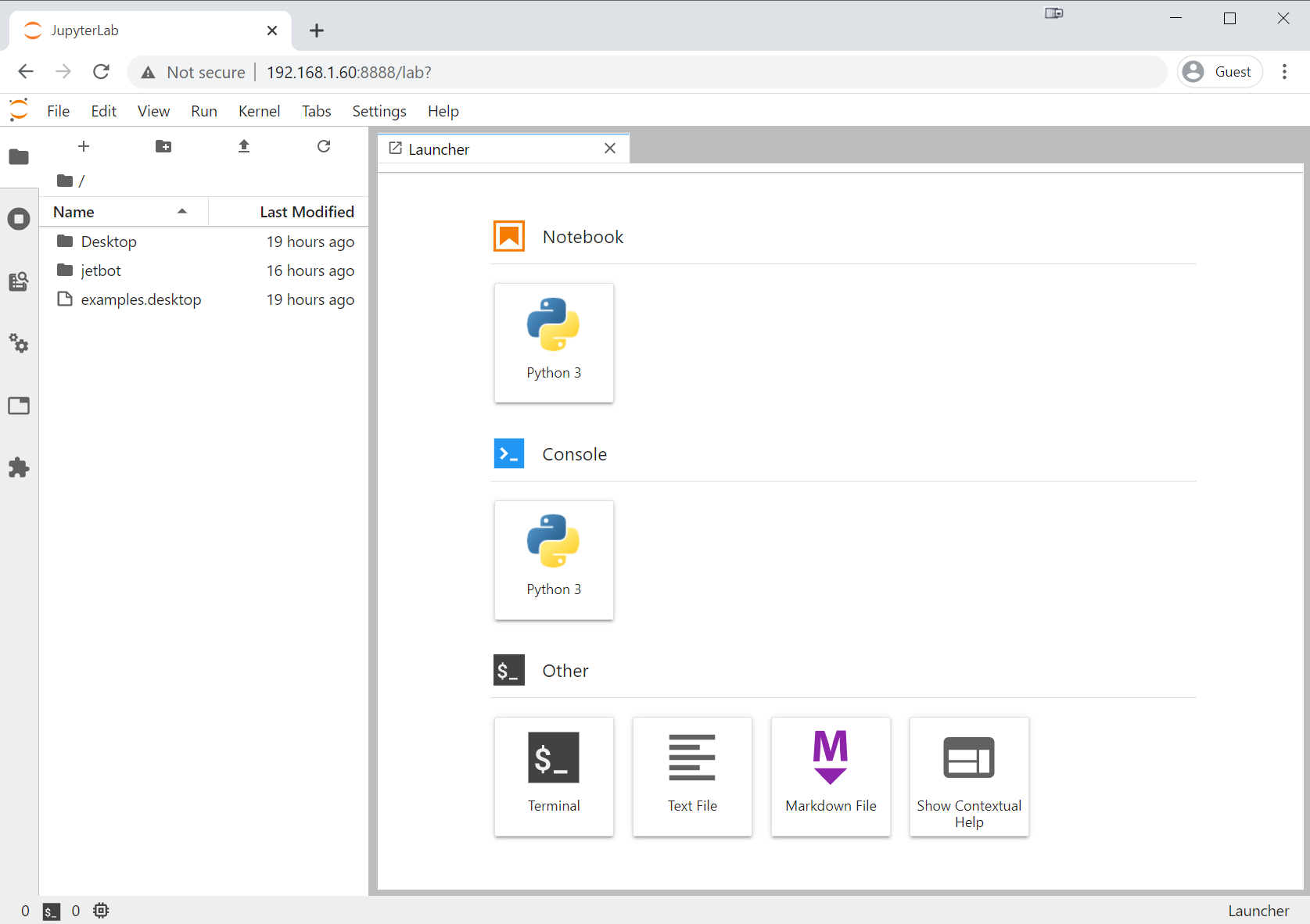The image size is (1310, 924).
Task: Open the Settings menu
Action: click(x=379, y=111)
